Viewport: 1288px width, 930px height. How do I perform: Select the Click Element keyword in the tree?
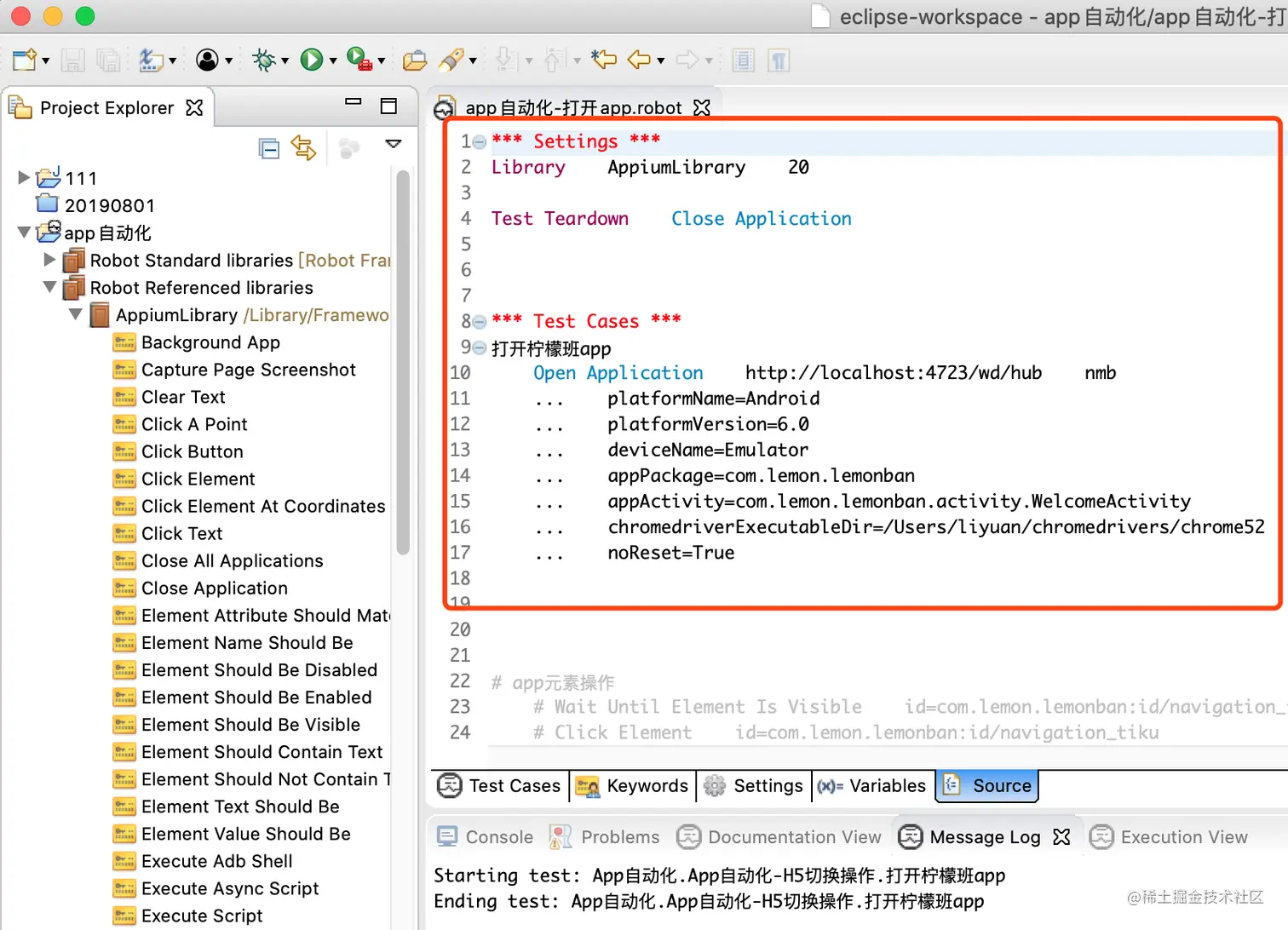click(197, 479)
